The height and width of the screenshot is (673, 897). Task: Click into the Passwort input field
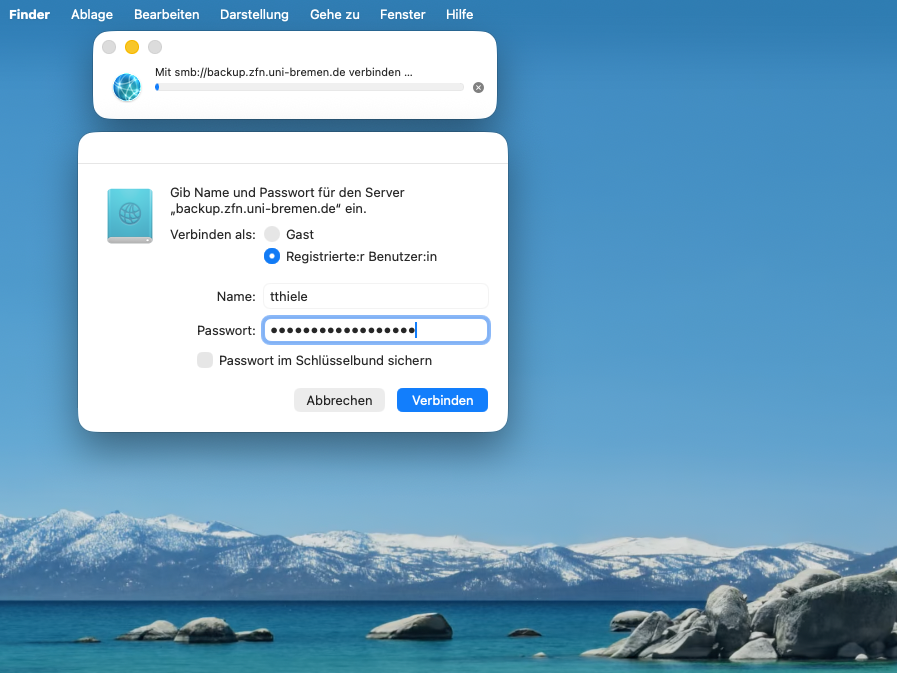tap(375, 330)
